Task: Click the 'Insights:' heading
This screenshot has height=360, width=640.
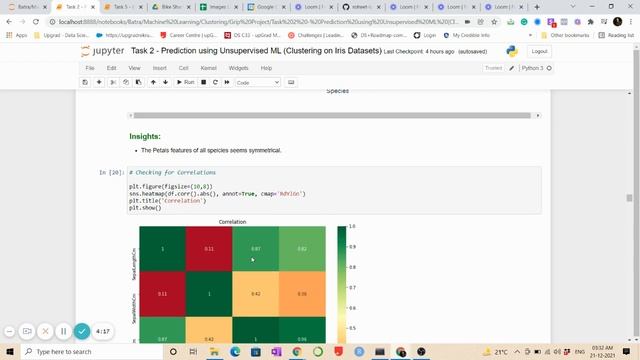Action: [x=145, y=136]
